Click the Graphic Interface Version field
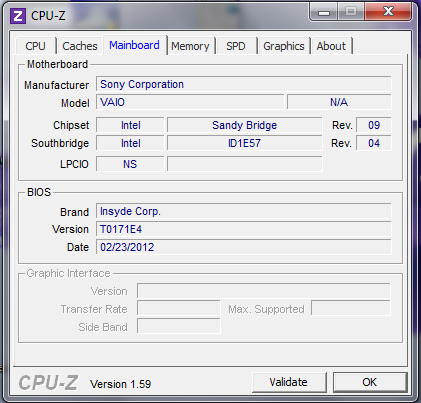Viewport: 421px width, 403px height. click(x=264, y=291)
